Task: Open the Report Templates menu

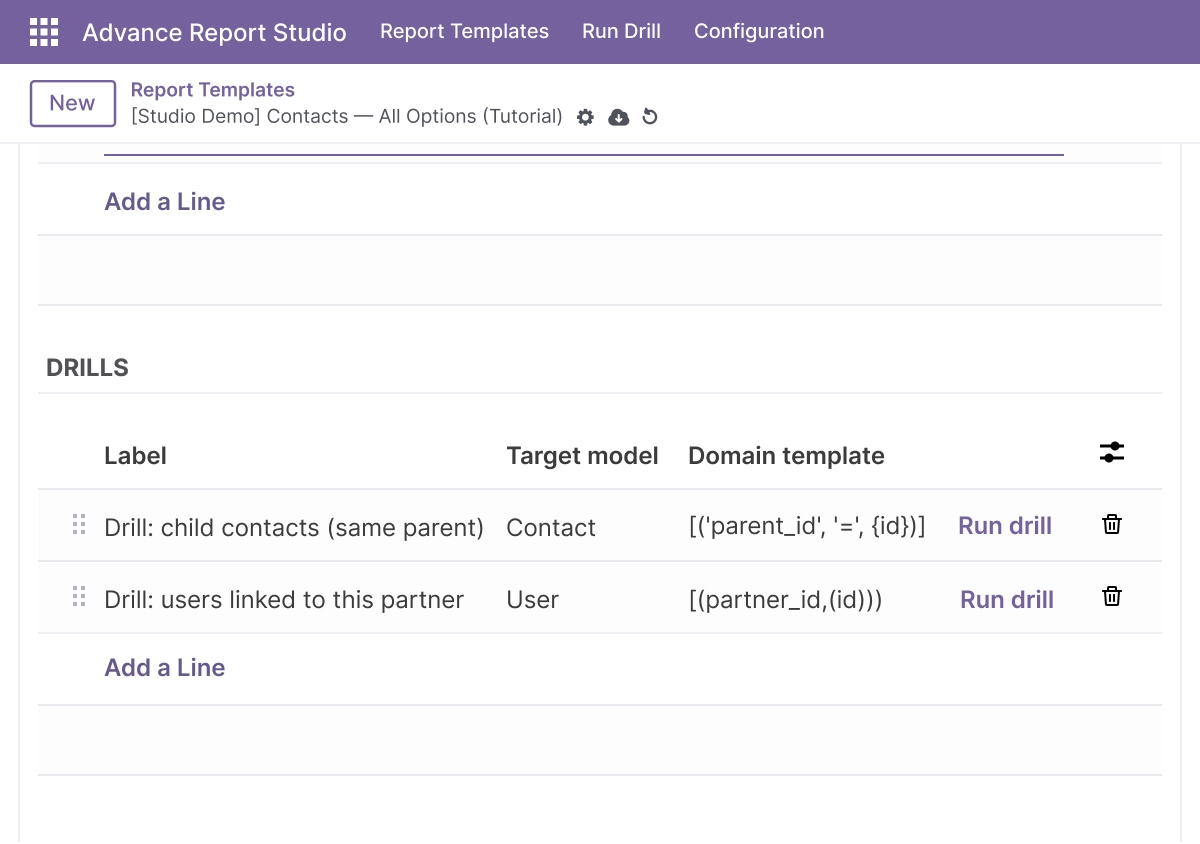Action: (464, 31)
